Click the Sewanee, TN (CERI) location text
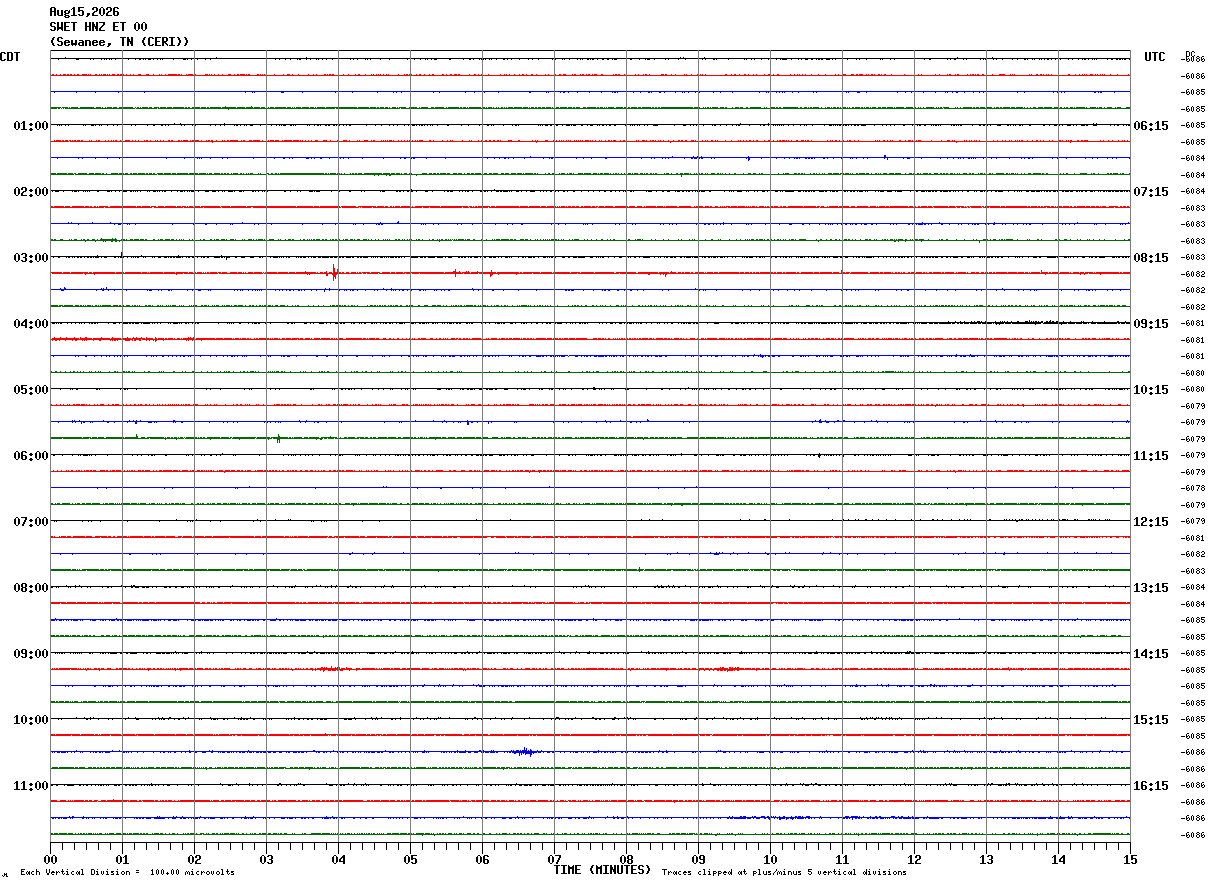Screen dimensions: 1210x886 click(119, 42)
